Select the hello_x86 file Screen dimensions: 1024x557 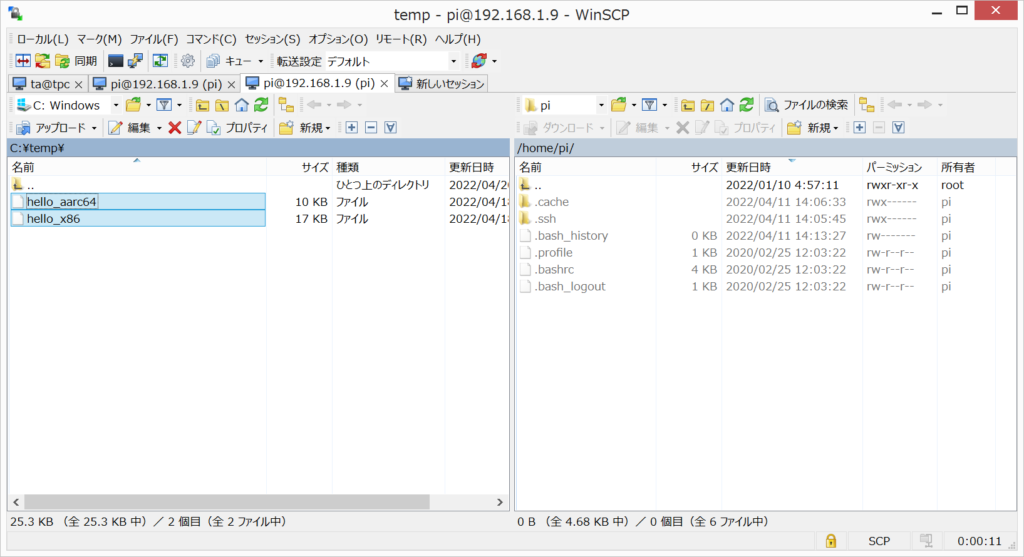138,219
